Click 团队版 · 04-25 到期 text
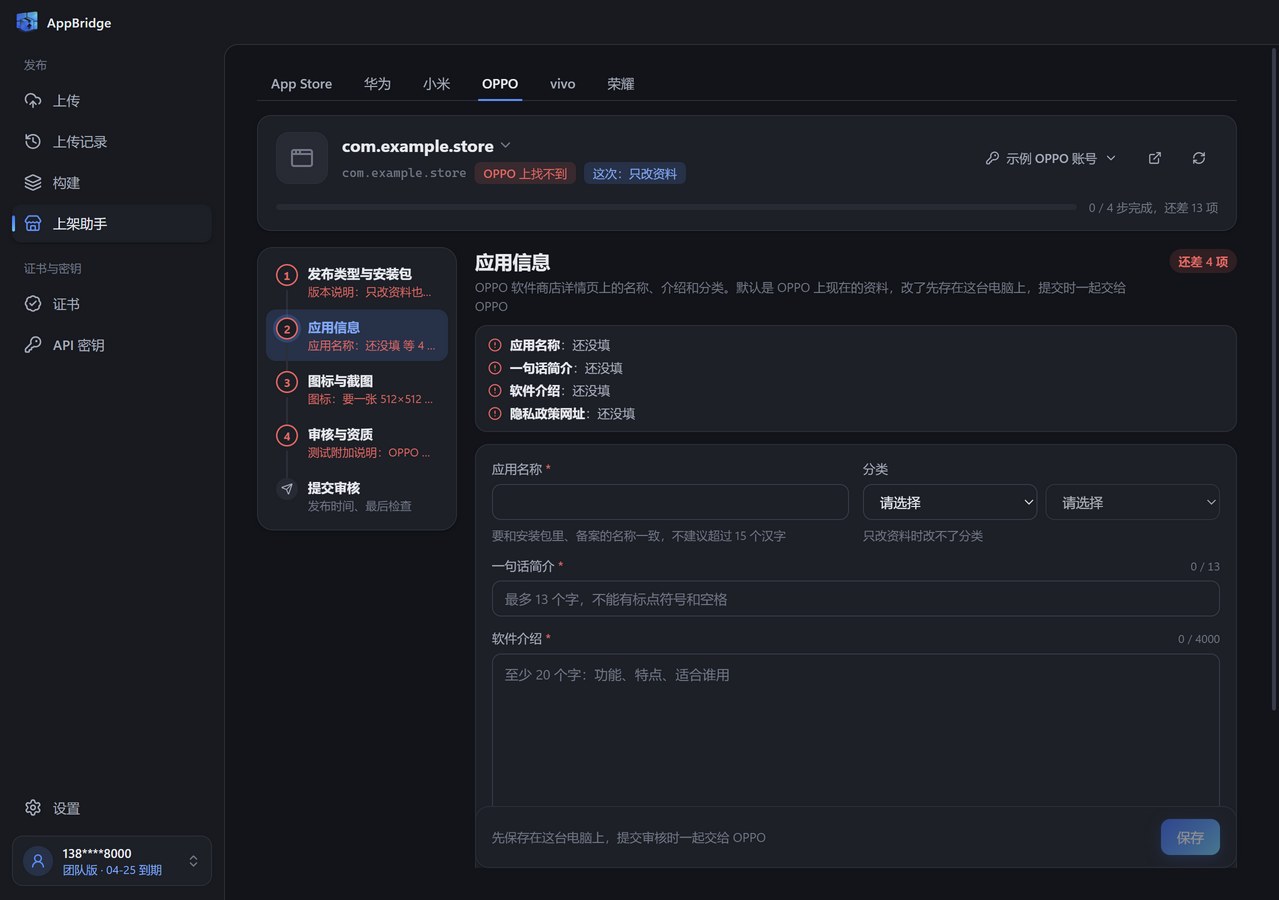 [112, 870]
